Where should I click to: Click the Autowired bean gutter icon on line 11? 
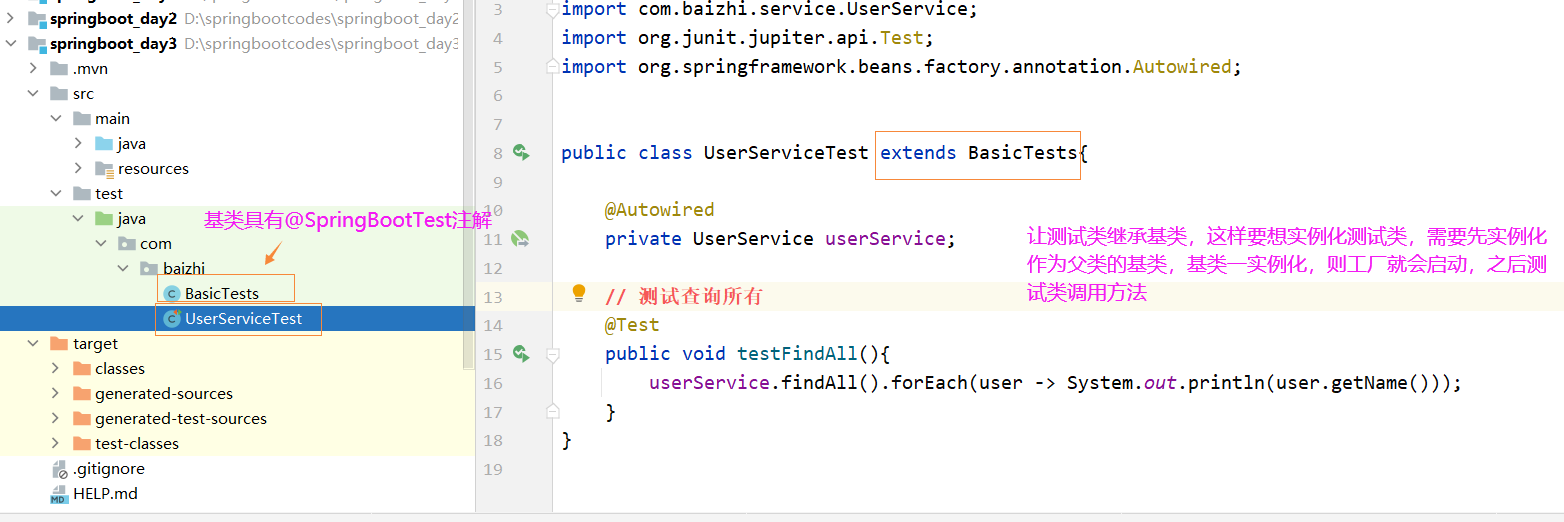[x=520, y=239]
